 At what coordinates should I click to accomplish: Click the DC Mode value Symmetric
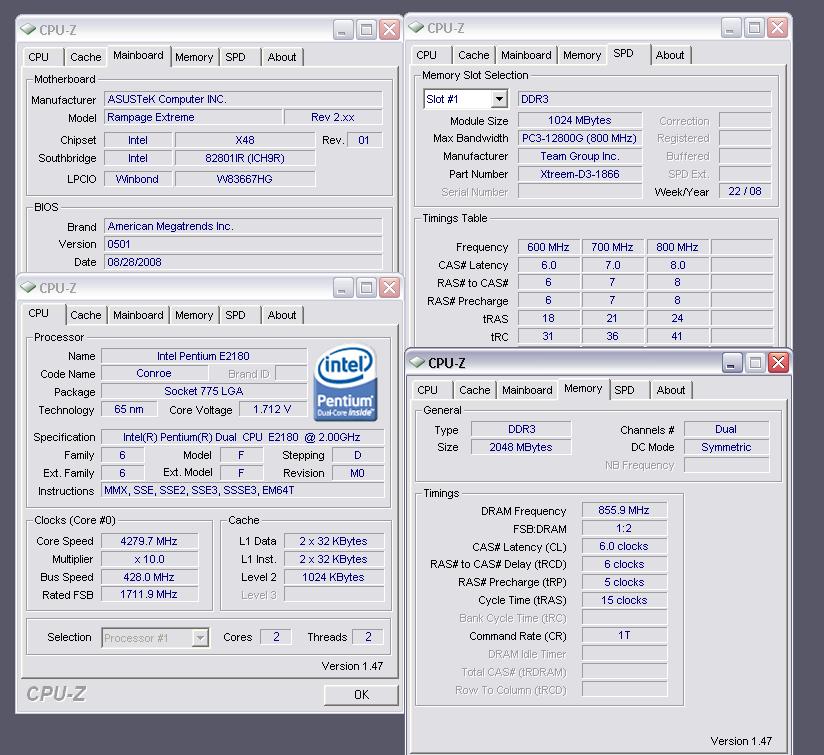click(x=726, y=447)
